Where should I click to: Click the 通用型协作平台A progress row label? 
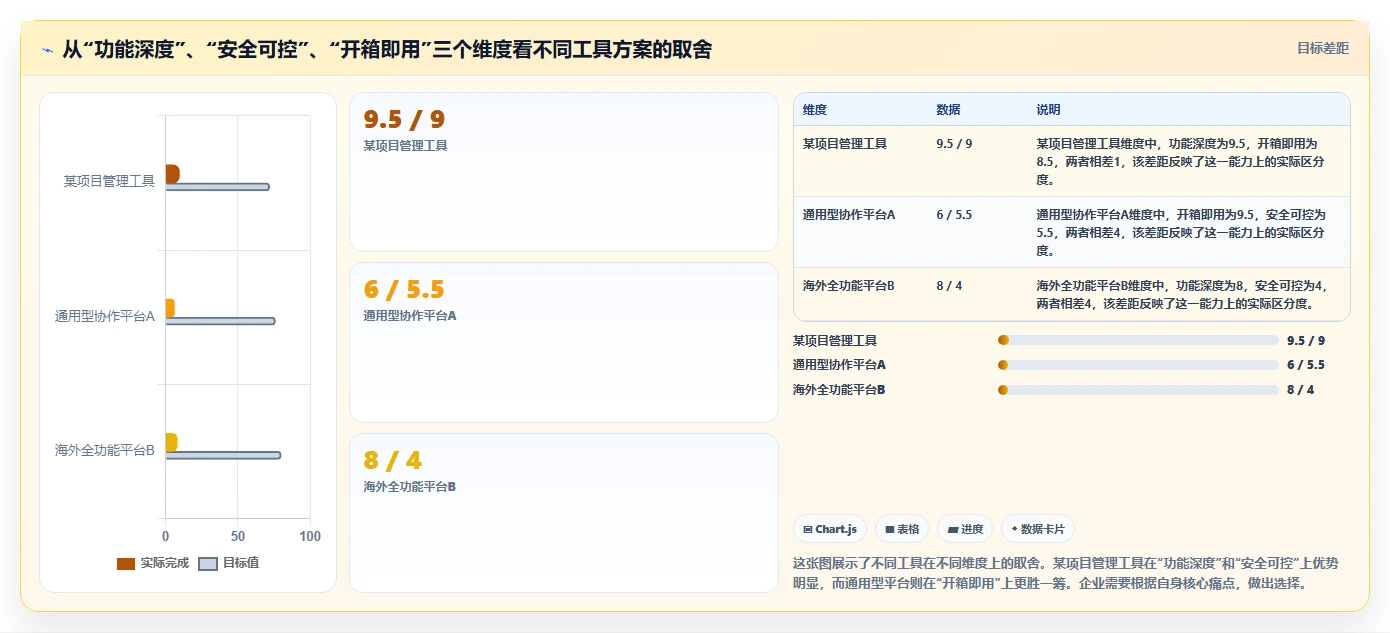(839, 365)
